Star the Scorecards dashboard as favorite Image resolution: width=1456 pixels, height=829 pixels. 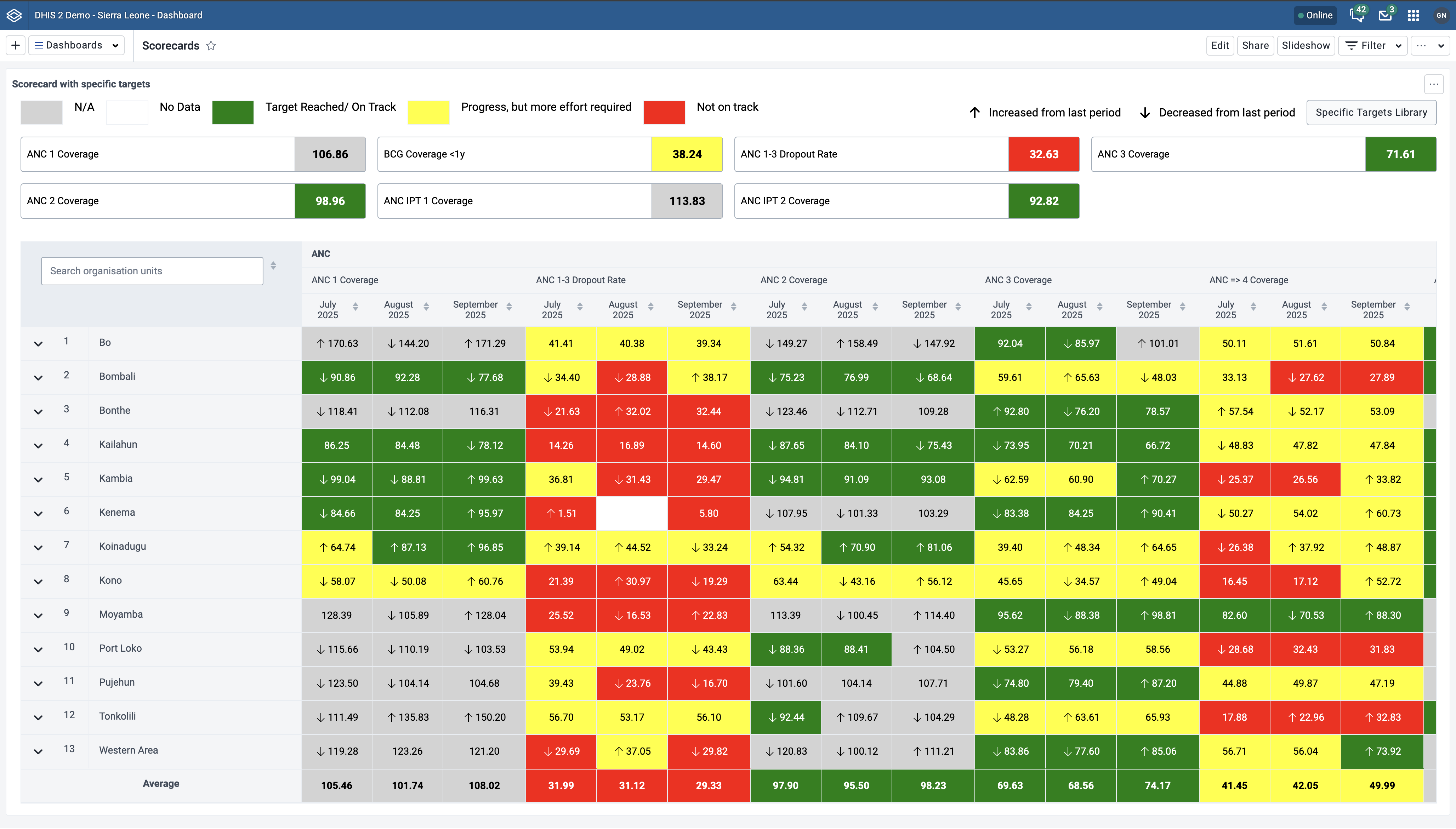point(211,46)
